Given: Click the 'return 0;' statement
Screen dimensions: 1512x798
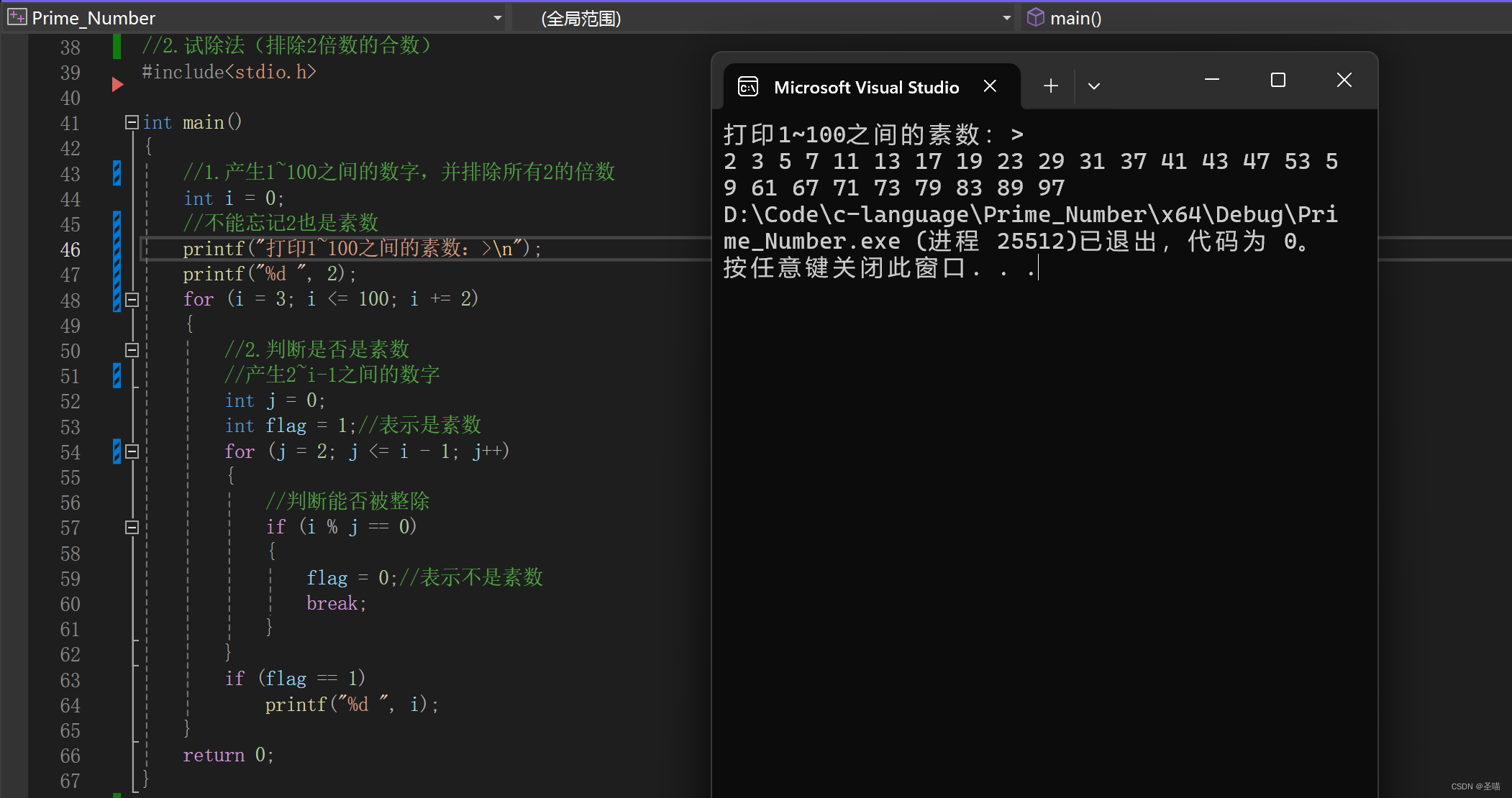Looking at the screenshot, I should pyautogui.click(x=228, y=755).
